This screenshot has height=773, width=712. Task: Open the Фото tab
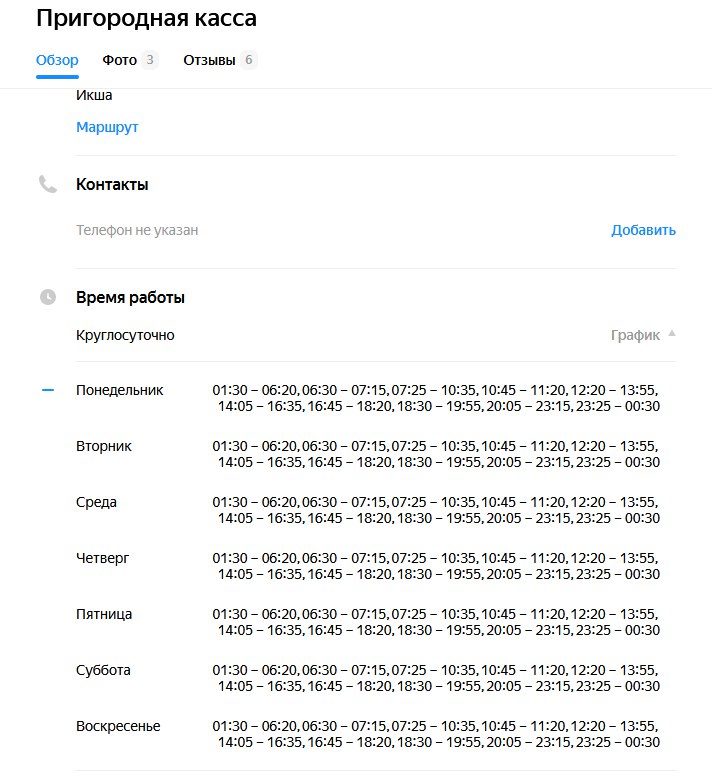[119, 60]
